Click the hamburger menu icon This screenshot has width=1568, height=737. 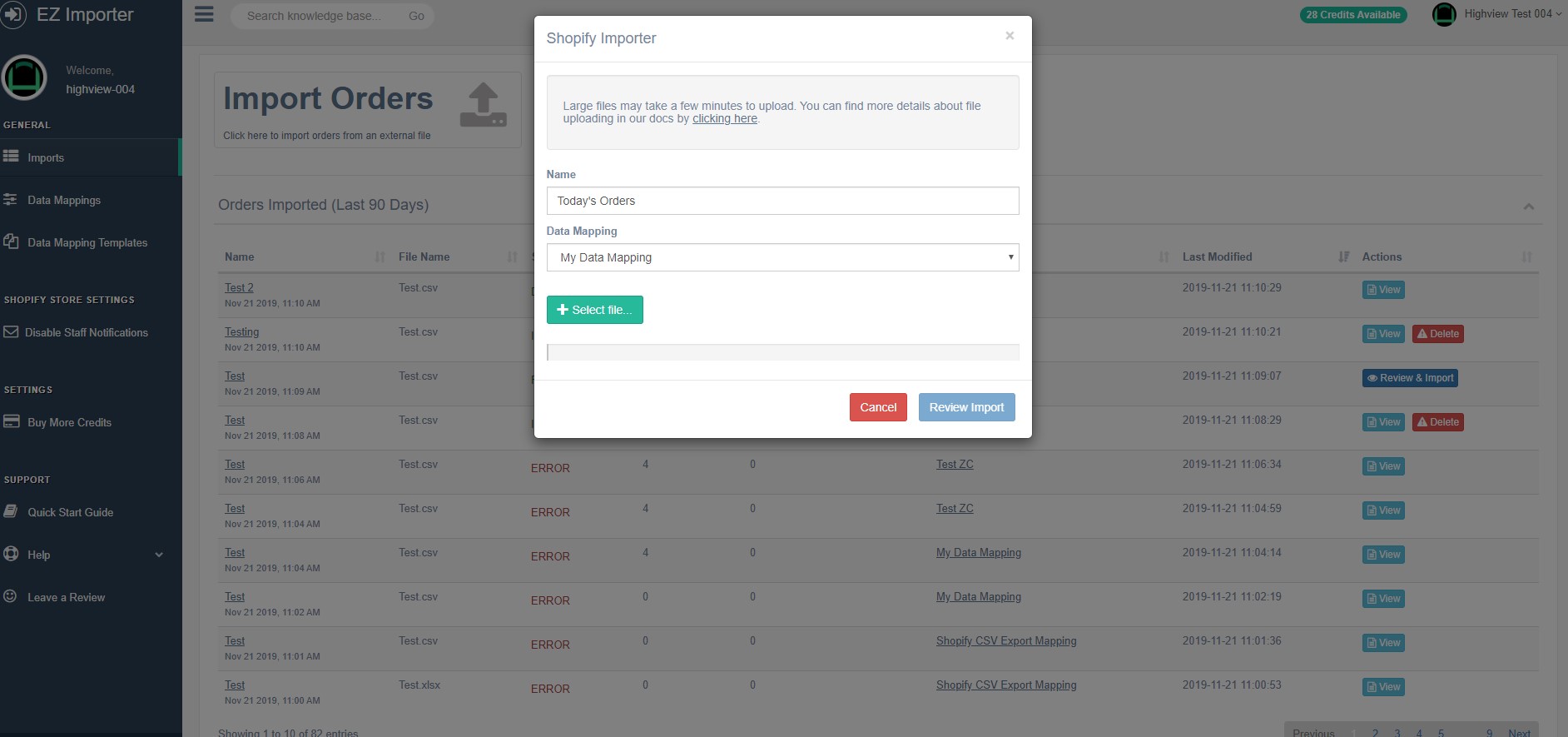(x=204, y=15)
